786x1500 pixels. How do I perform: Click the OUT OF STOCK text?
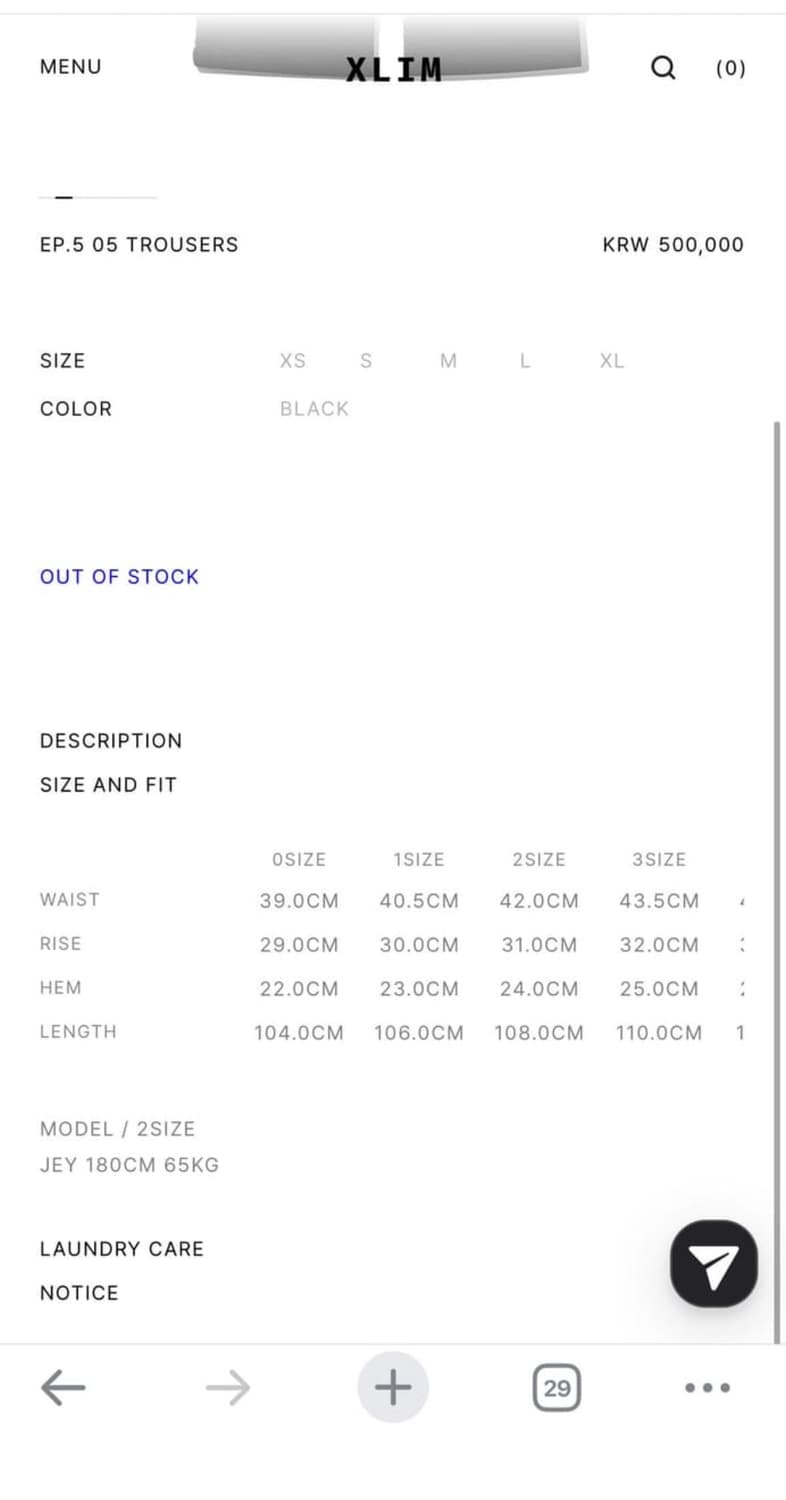120,577
